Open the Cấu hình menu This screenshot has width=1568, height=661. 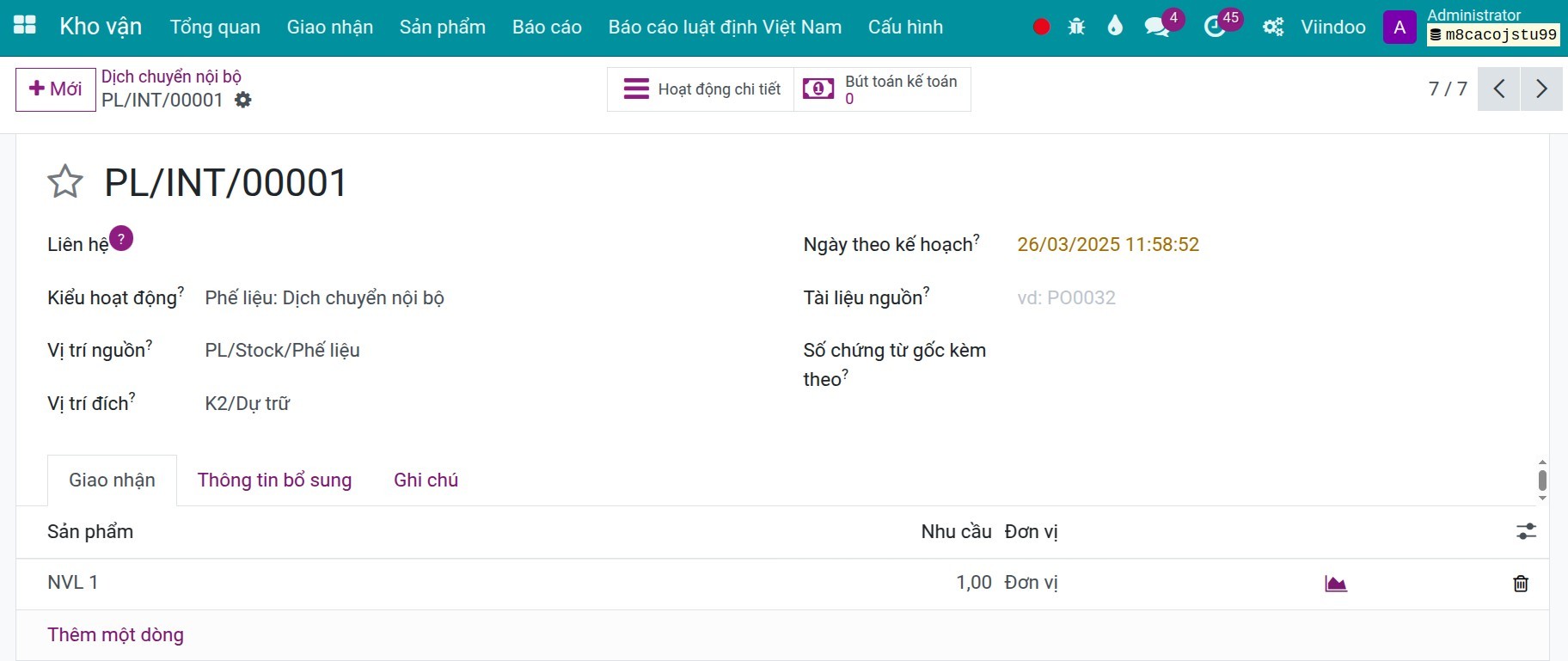(x=905, y=28)
